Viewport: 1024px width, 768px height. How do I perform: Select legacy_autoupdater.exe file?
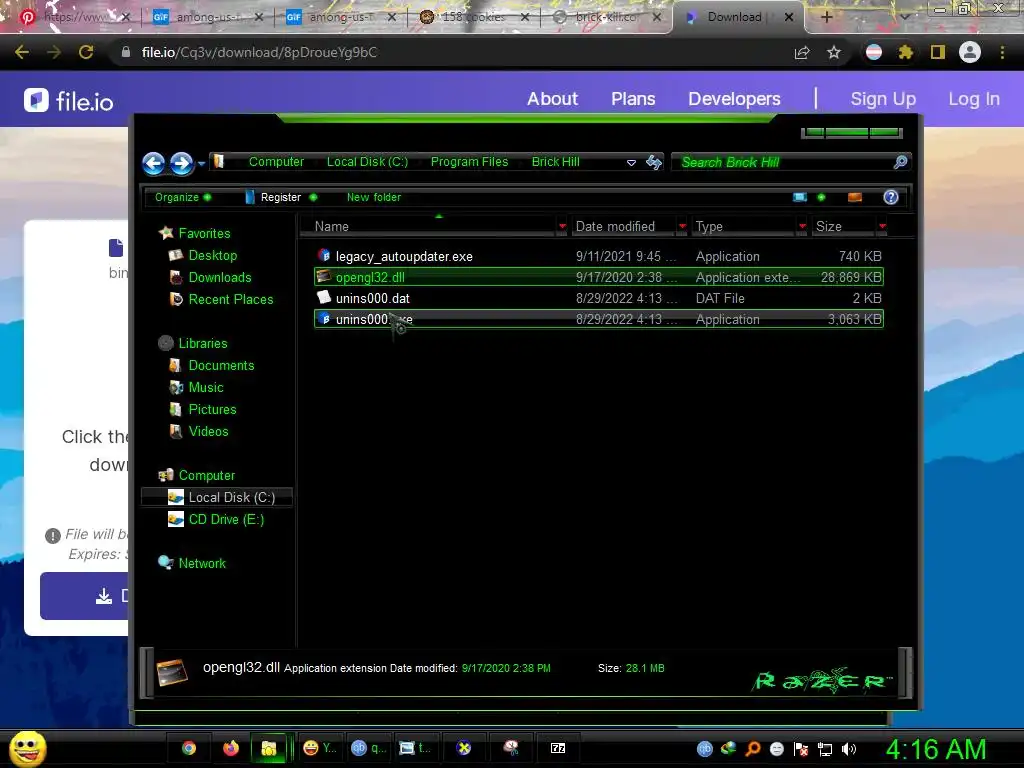[x=599, y=256]
